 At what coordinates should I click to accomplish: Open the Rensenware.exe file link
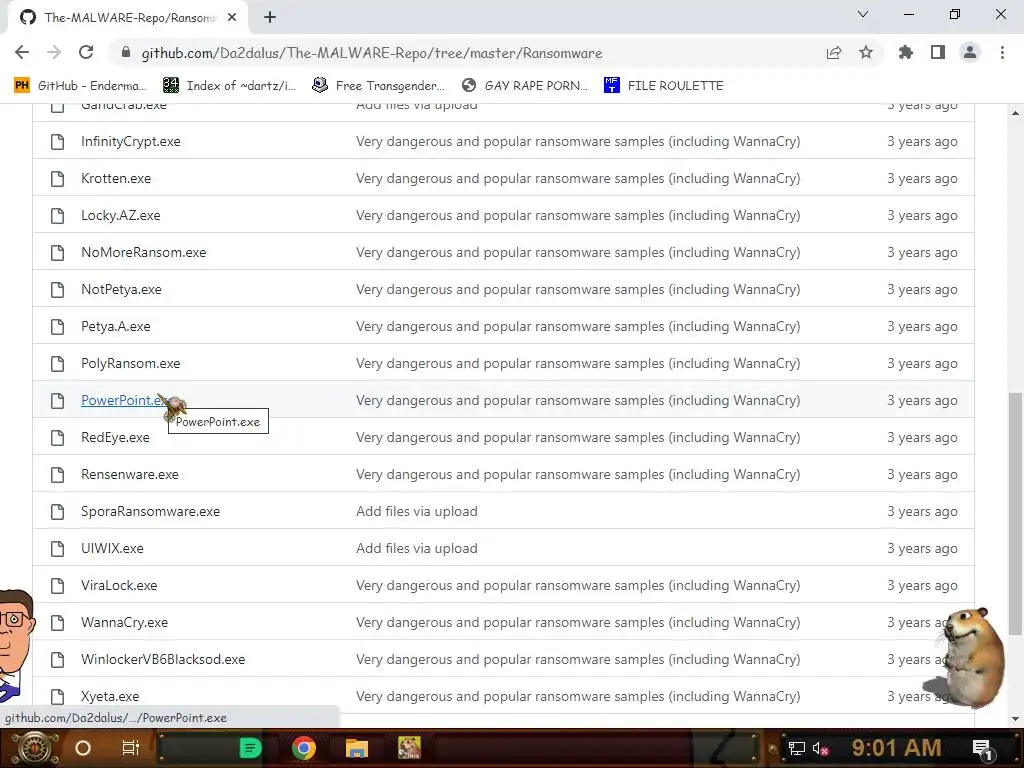130,475
